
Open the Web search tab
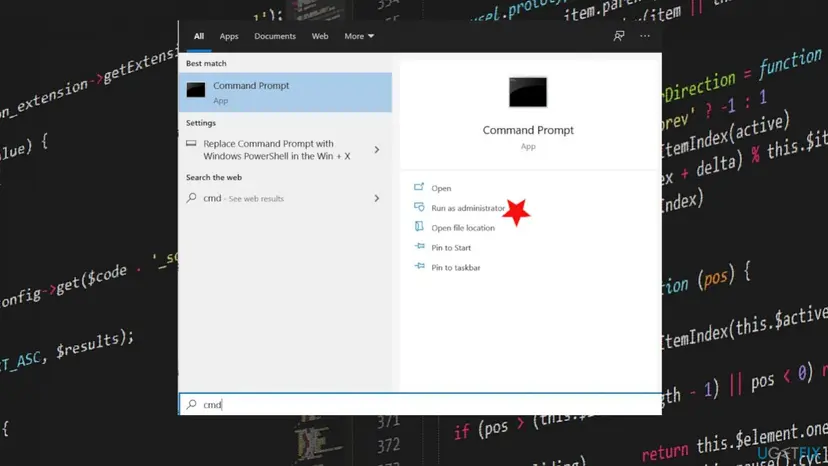319,36
